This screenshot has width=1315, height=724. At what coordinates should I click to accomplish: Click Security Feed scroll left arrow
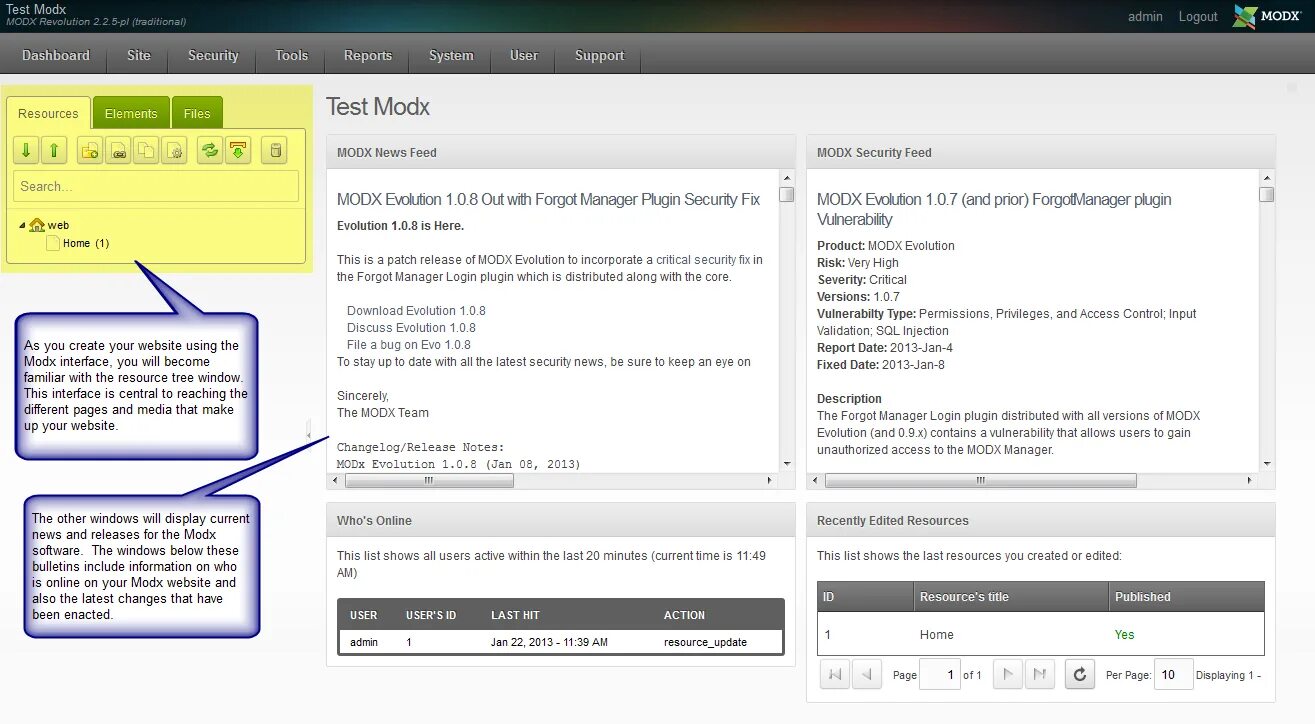[816, 480]
